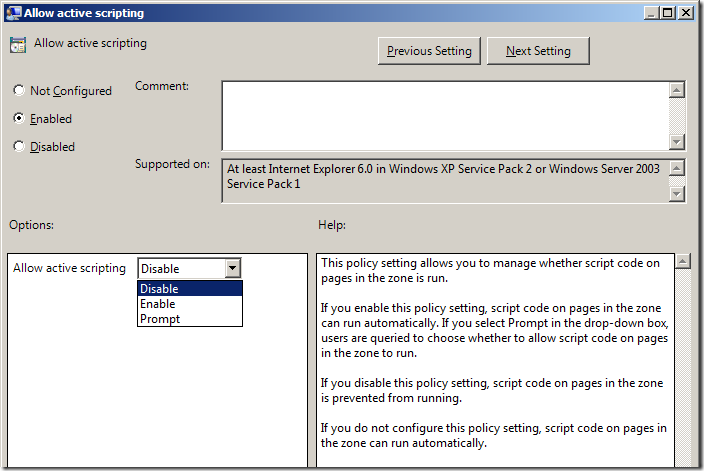The width and height of the screenshot is (704, 471).
Task: Choose Disable from the dropdown list
Action: (190, 288)
